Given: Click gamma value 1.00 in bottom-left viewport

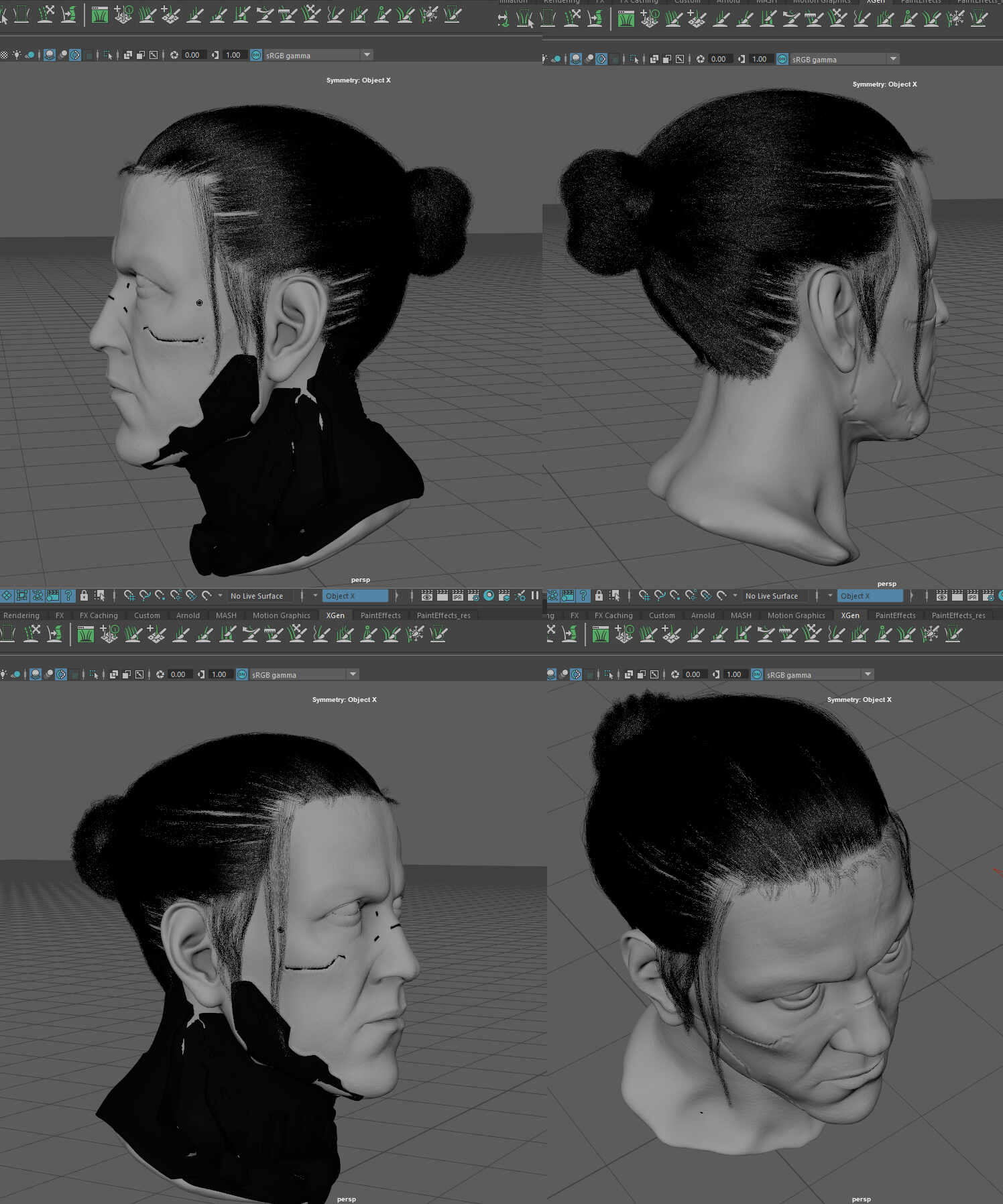Looking at the screenshot, I should (x=220, y=674).
